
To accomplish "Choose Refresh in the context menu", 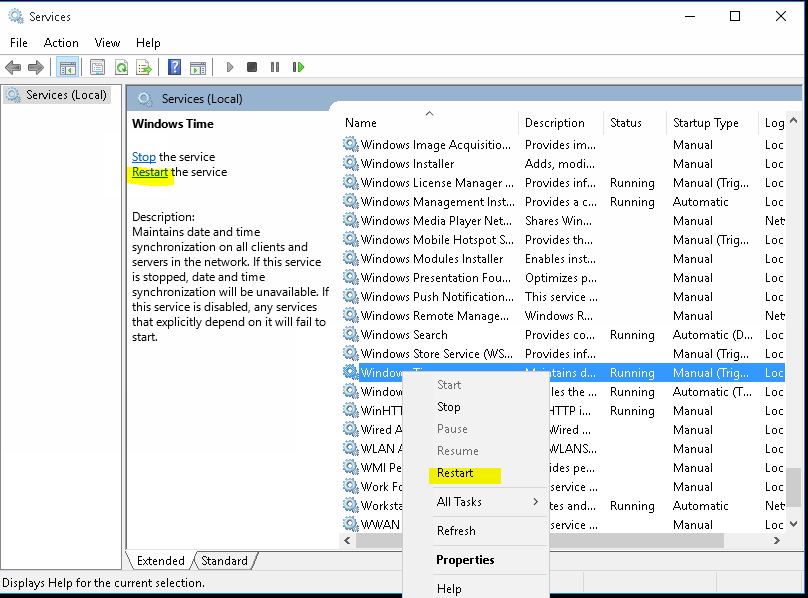I will tap(456, 530).
